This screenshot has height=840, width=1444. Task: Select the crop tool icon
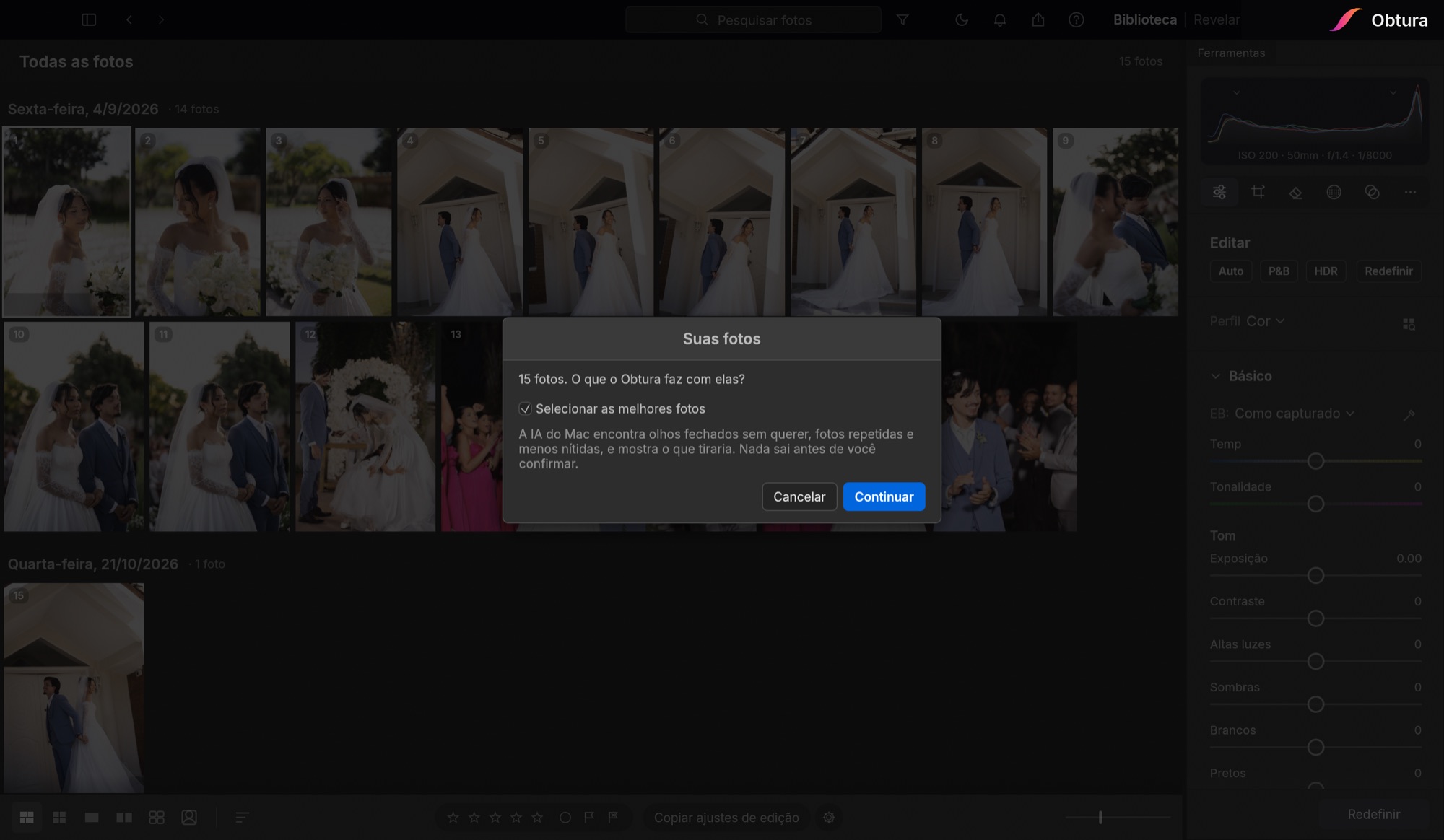click(x=1258, y=192)
